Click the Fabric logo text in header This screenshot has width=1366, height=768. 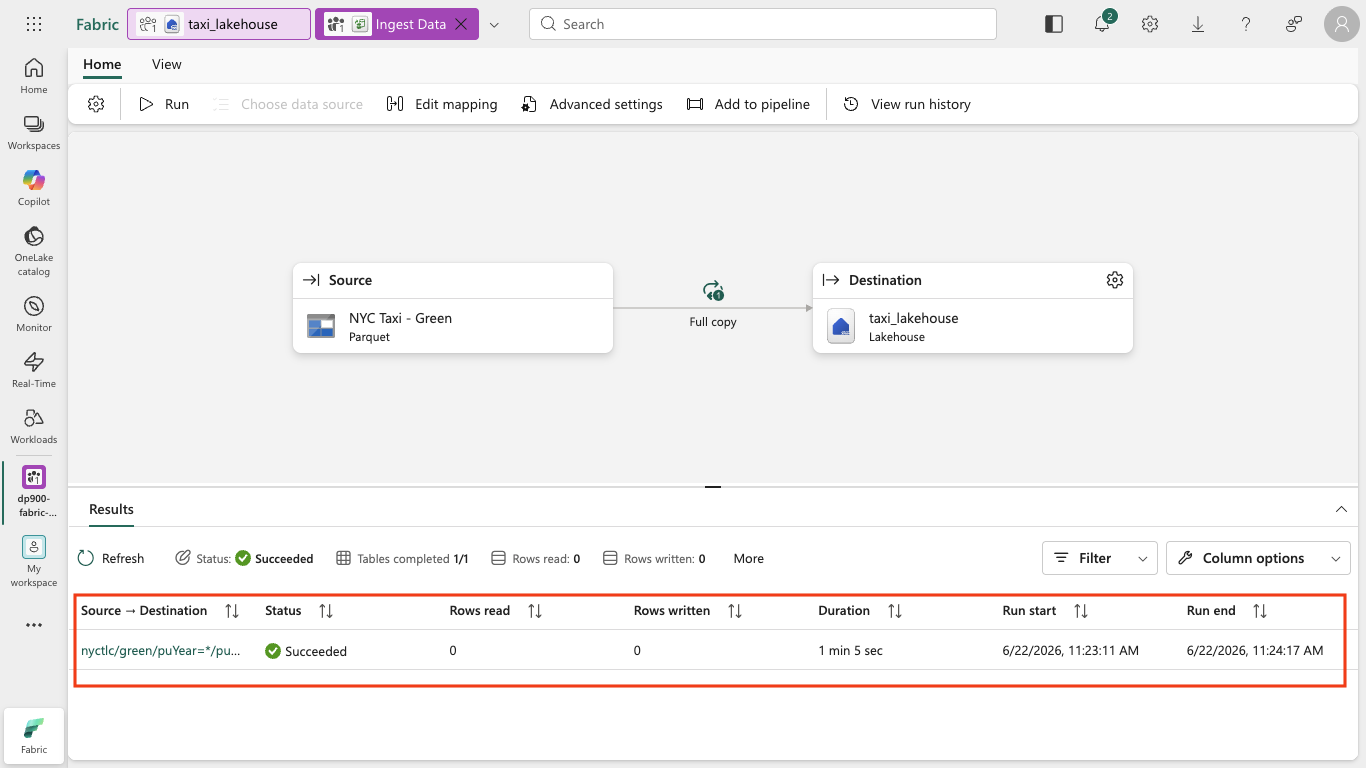(x=97, y=24)
